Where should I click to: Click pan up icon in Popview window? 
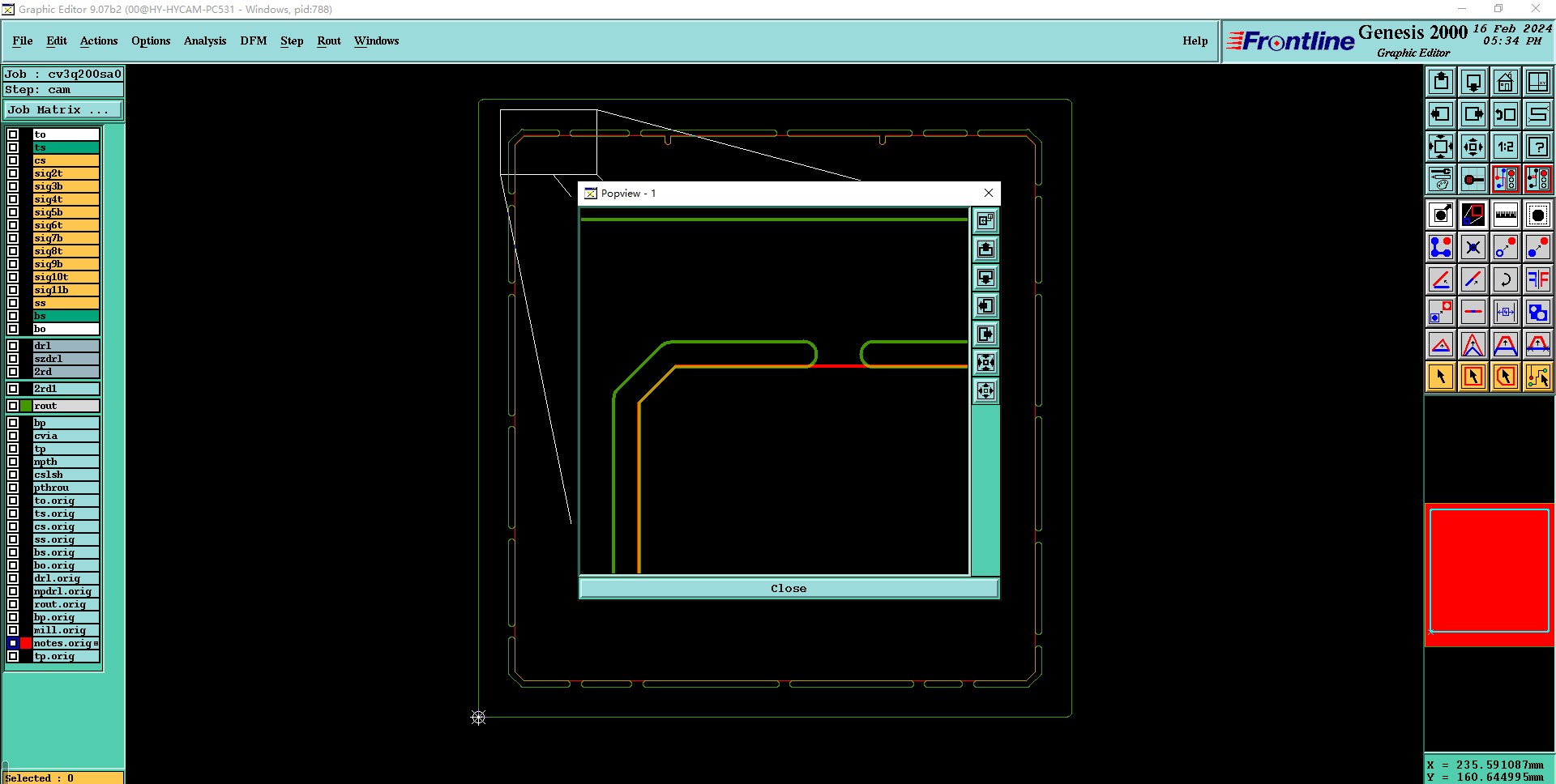click(985, 249)
